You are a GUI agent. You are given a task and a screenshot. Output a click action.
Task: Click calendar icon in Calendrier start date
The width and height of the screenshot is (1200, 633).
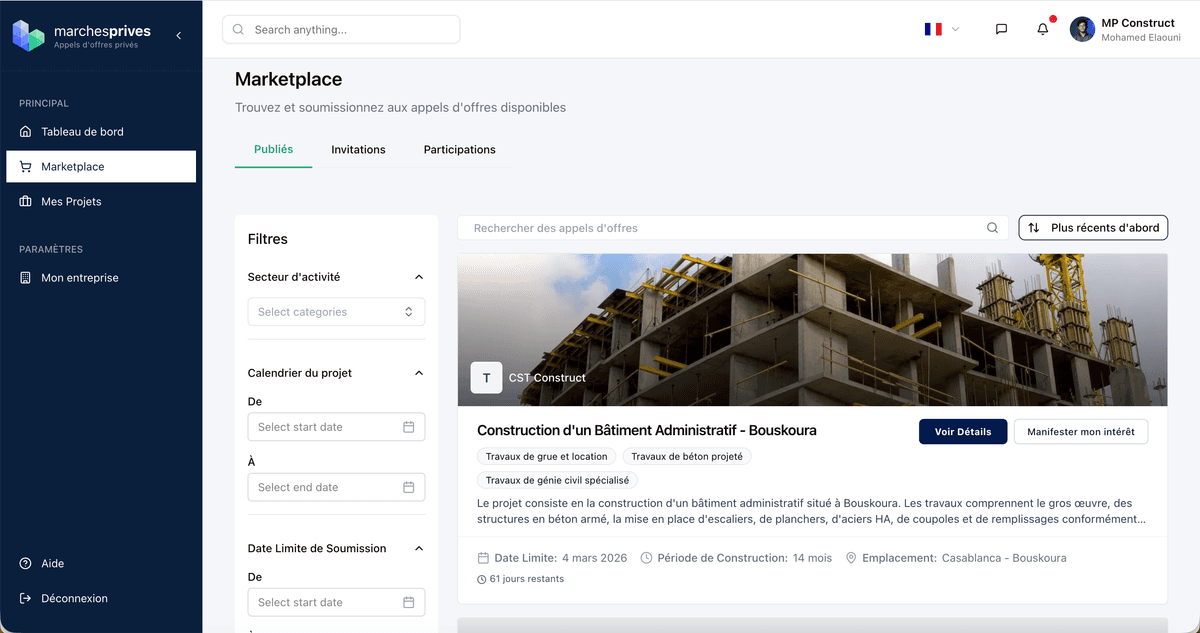click(x=408, y=427)
